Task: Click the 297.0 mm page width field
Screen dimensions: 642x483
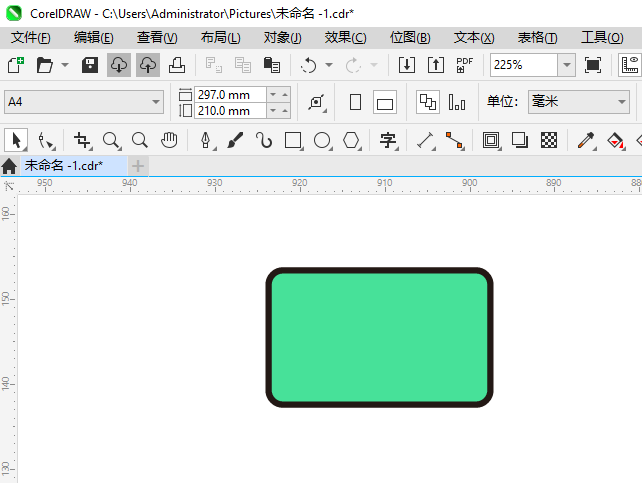Action: [230, 95]
